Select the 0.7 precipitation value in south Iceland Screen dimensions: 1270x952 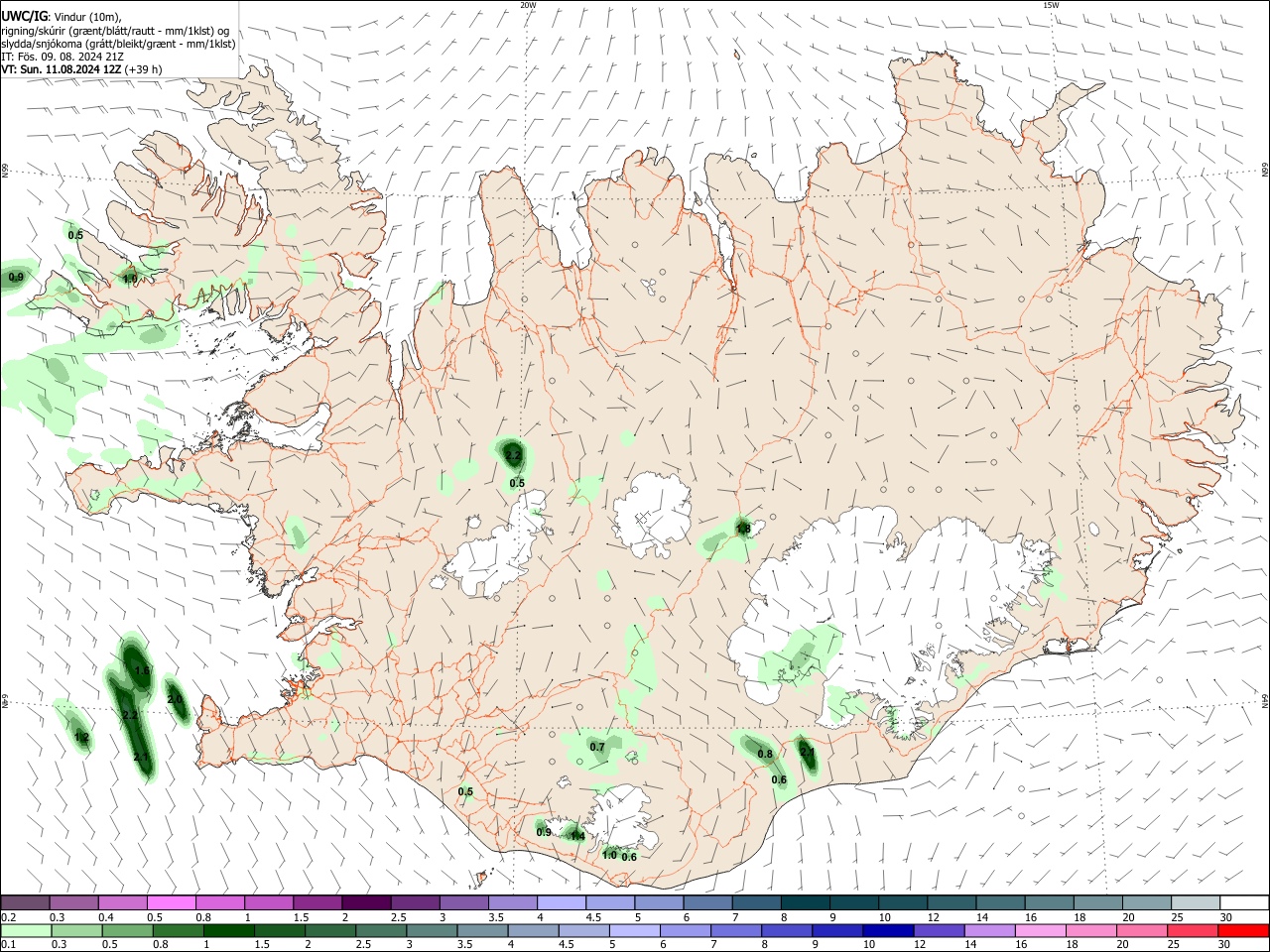(x=597, y=747)
